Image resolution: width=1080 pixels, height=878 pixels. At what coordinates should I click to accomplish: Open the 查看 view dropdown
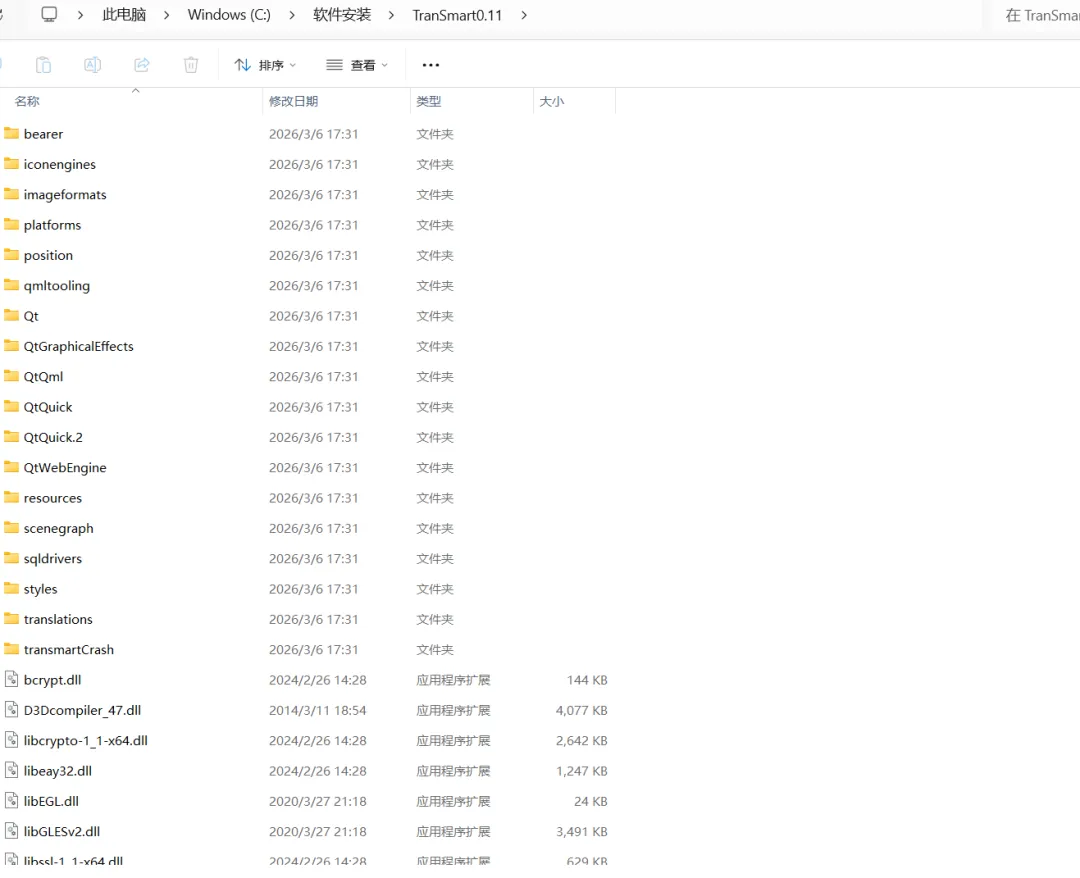pos(357,65)
